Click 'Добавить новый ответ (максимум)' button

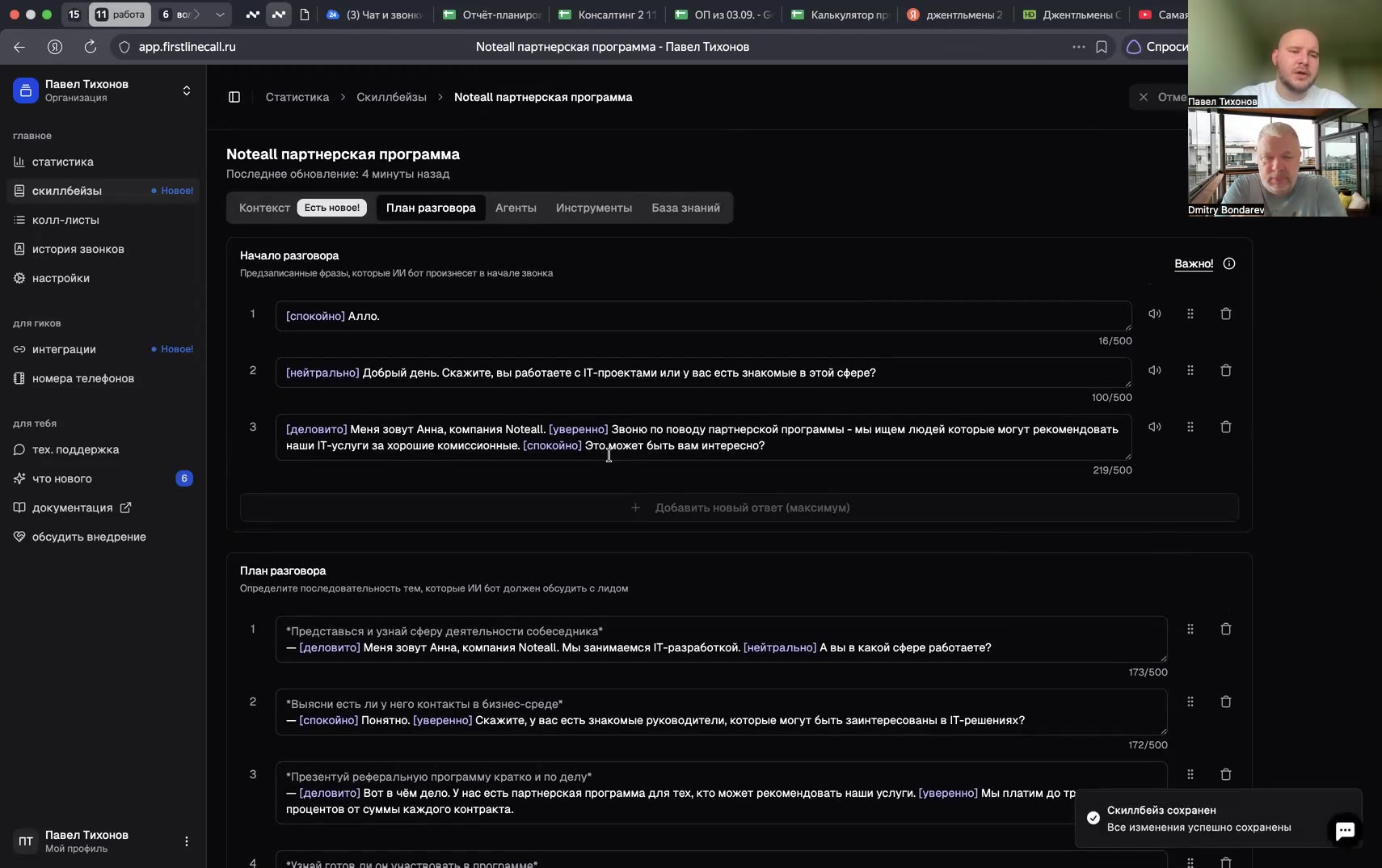pos(739,508)
